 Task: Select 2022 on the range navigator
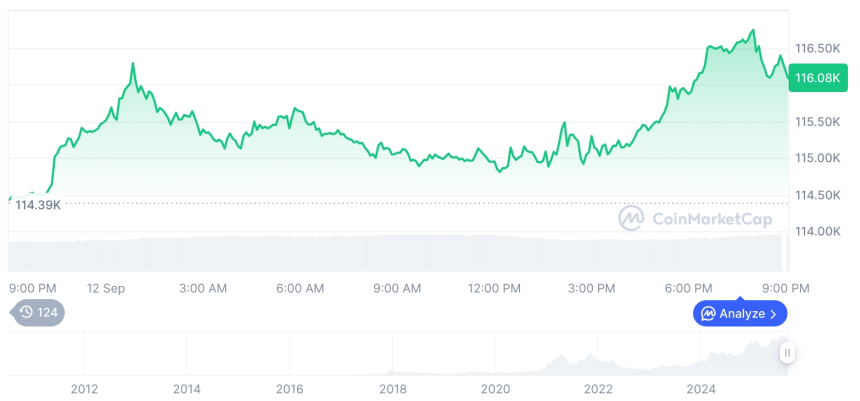point(598,388)
